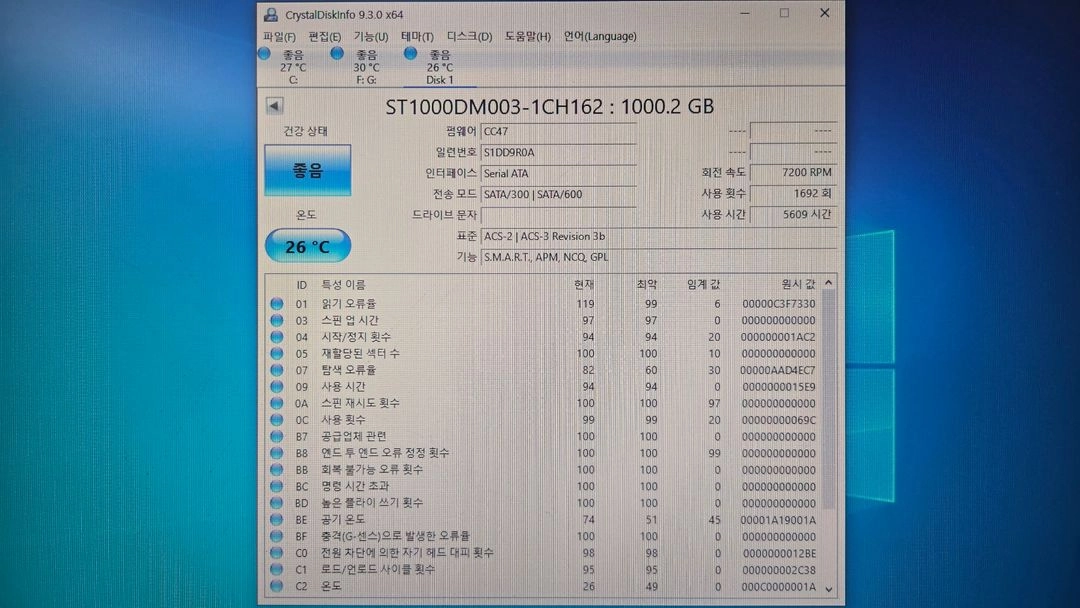Open the 디스크(D) menu

pyautogui.click(x=469, y=36)
